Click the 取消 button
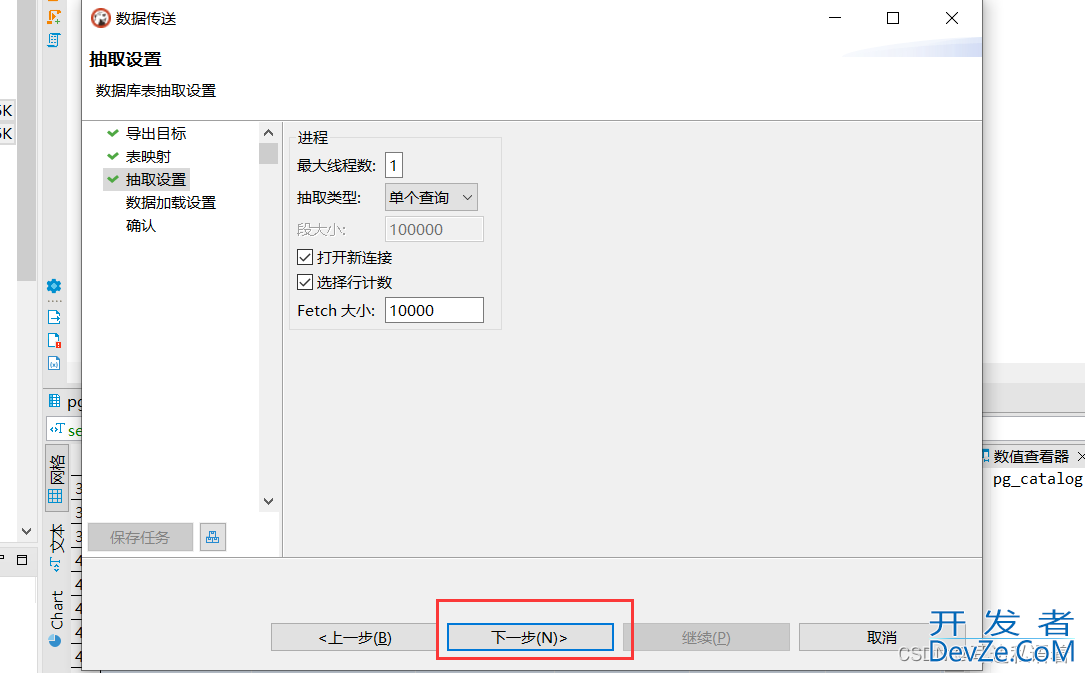The height and width of the screenshot is (673, 1085). 882,637
